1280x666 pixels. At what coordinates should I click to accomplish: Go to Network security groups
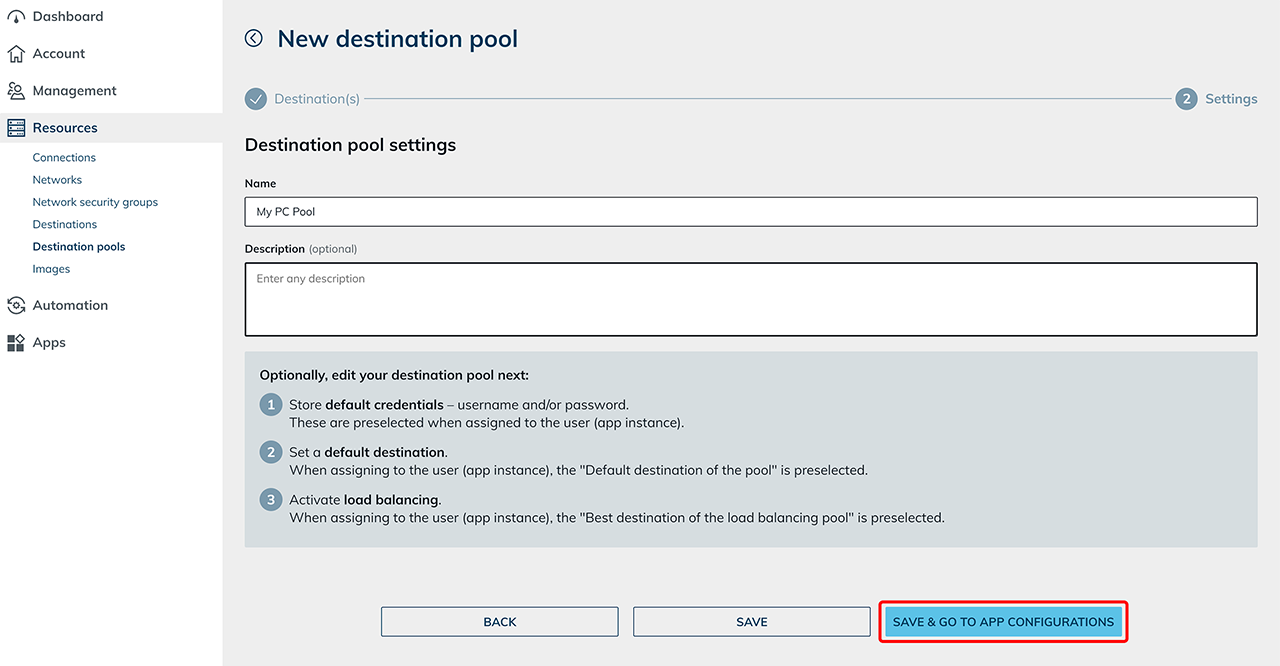coord(95,202)
